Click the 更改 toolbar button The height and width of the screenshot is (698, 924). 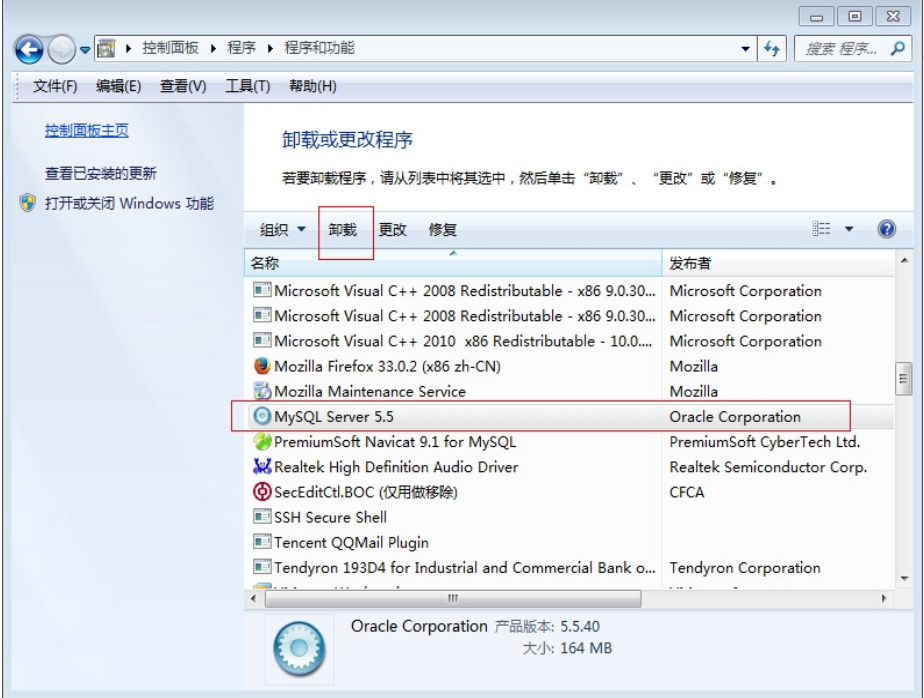(x=392, y=229)
